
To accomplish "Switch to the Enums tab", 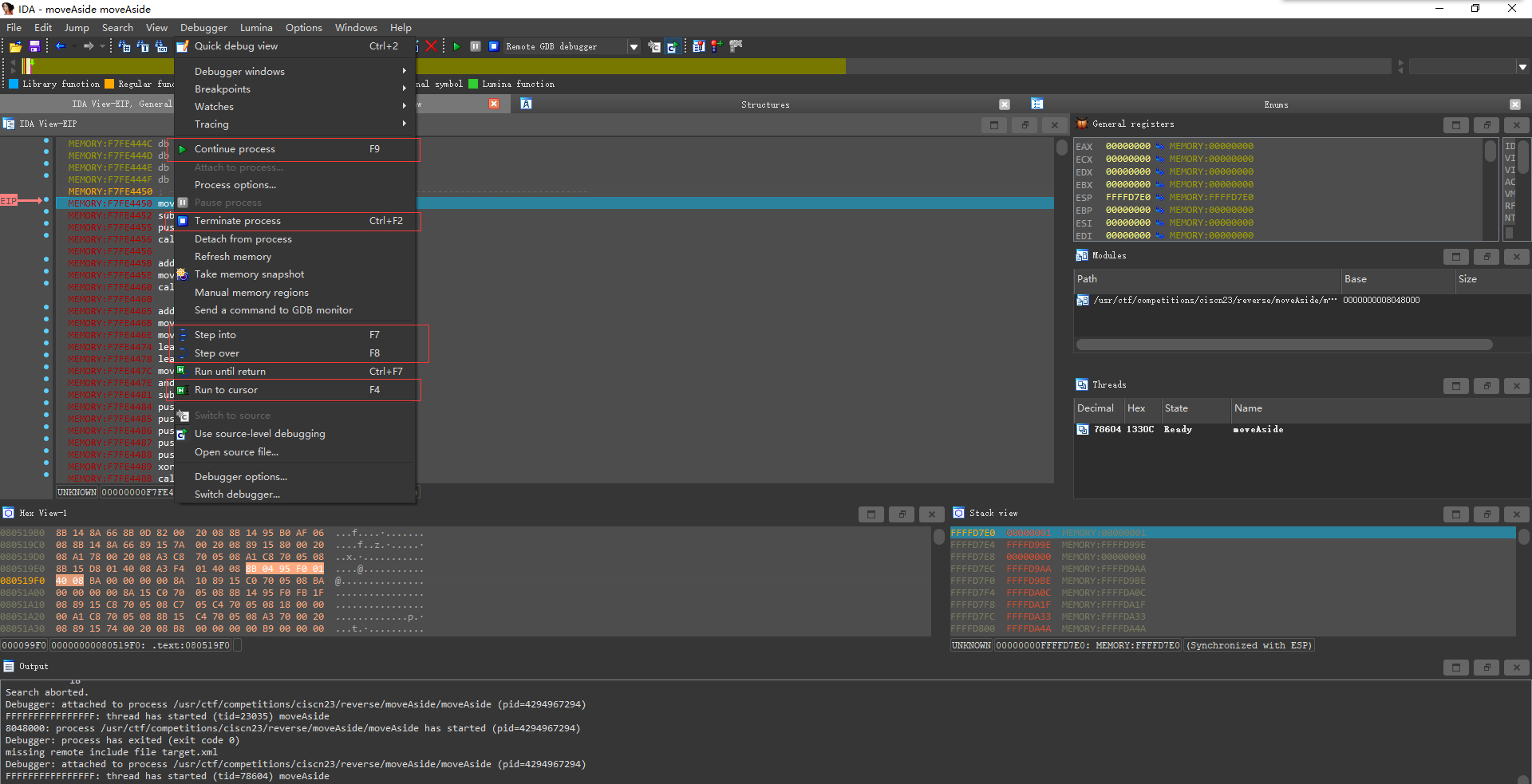I will [x=1276, y=104].
